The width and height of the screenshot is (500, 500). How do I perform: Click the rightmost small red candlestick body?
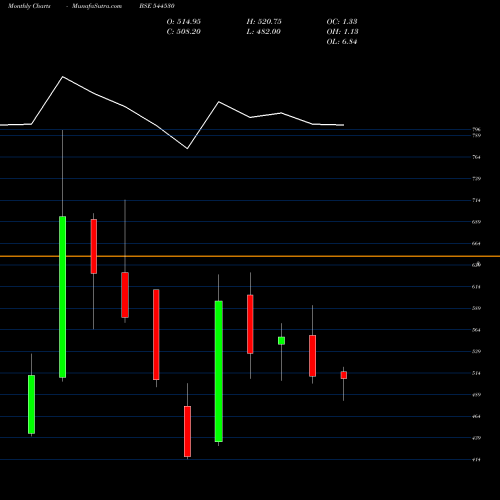tap(344, 375)
